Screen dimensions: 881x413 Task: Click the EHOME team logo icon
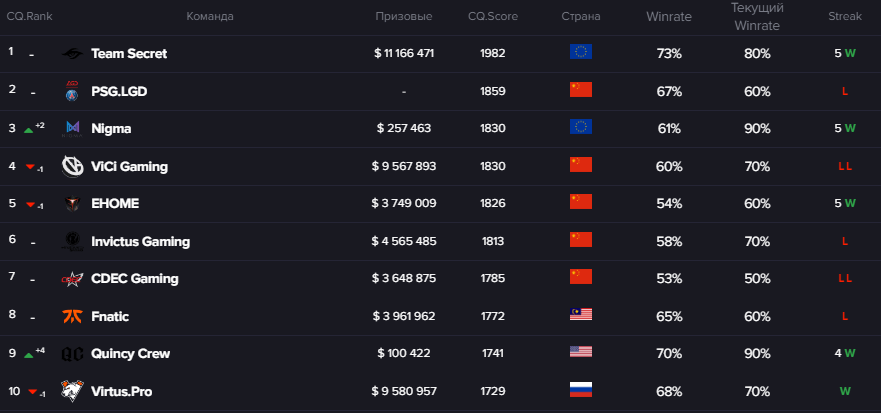coord(73,203)
